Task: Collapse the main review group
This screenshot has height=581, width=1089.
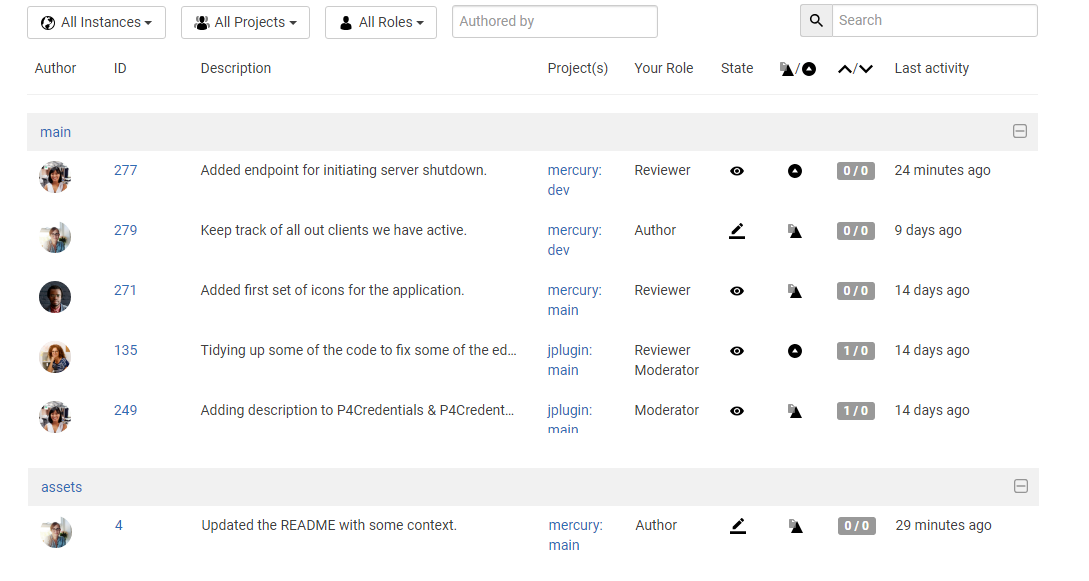Action: pyautogui.click(x=1020, y=131)
